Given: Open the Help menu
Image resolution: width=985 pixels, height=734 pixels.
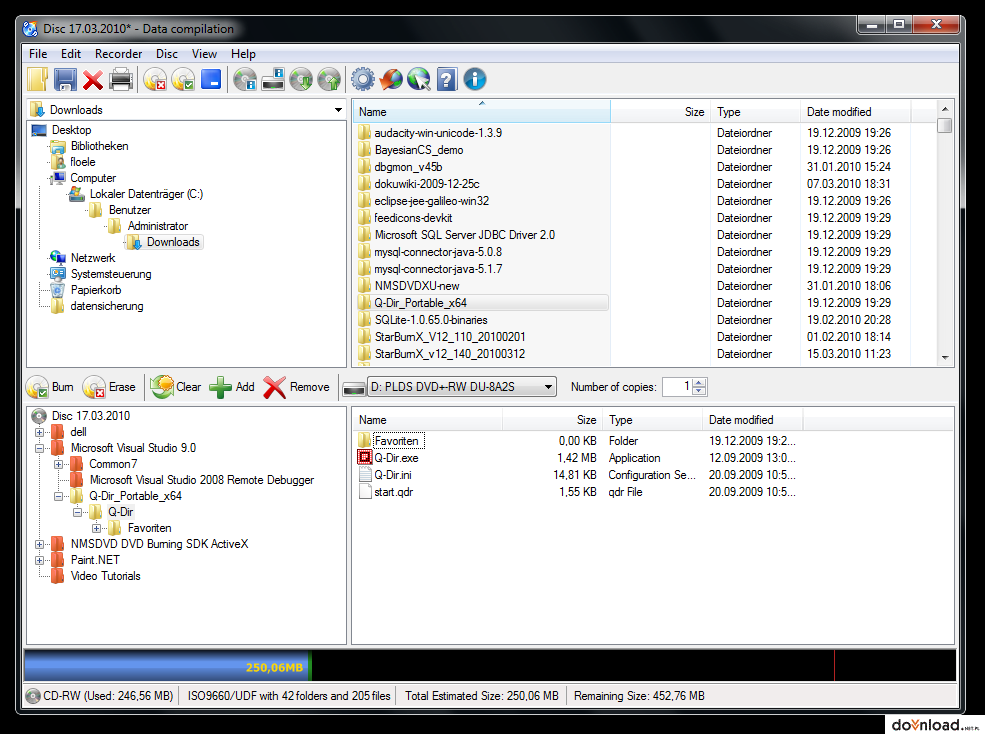Looking at the screenshot, I should point(243,54).
